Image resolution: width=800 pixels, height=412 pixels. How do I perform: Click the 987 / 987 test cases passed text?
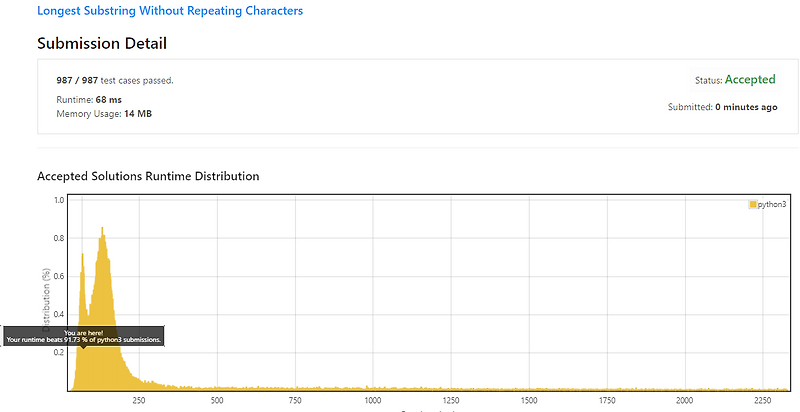pos(115,81)
